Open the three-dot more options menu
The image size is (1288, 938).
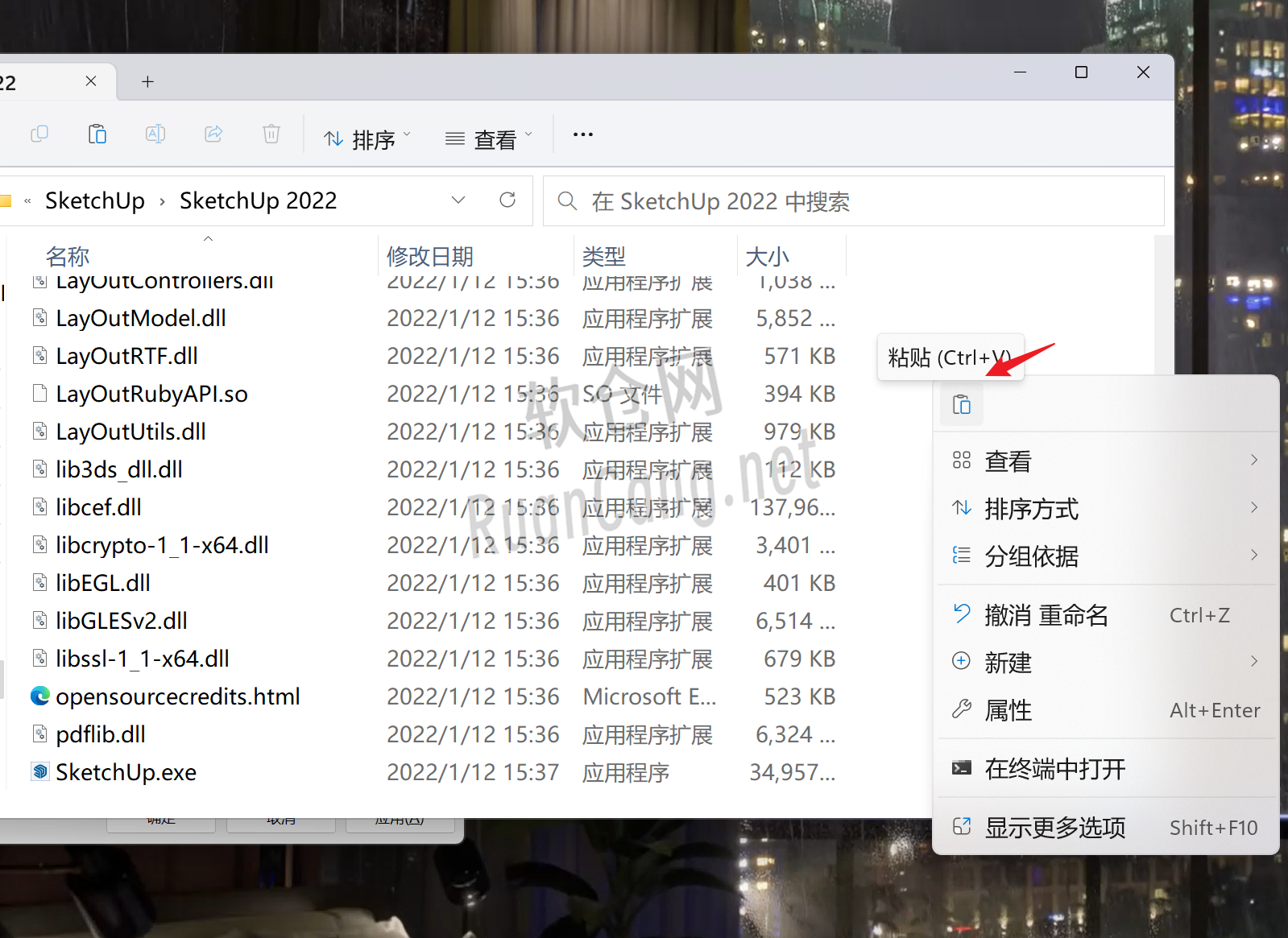tap(582, 134)
